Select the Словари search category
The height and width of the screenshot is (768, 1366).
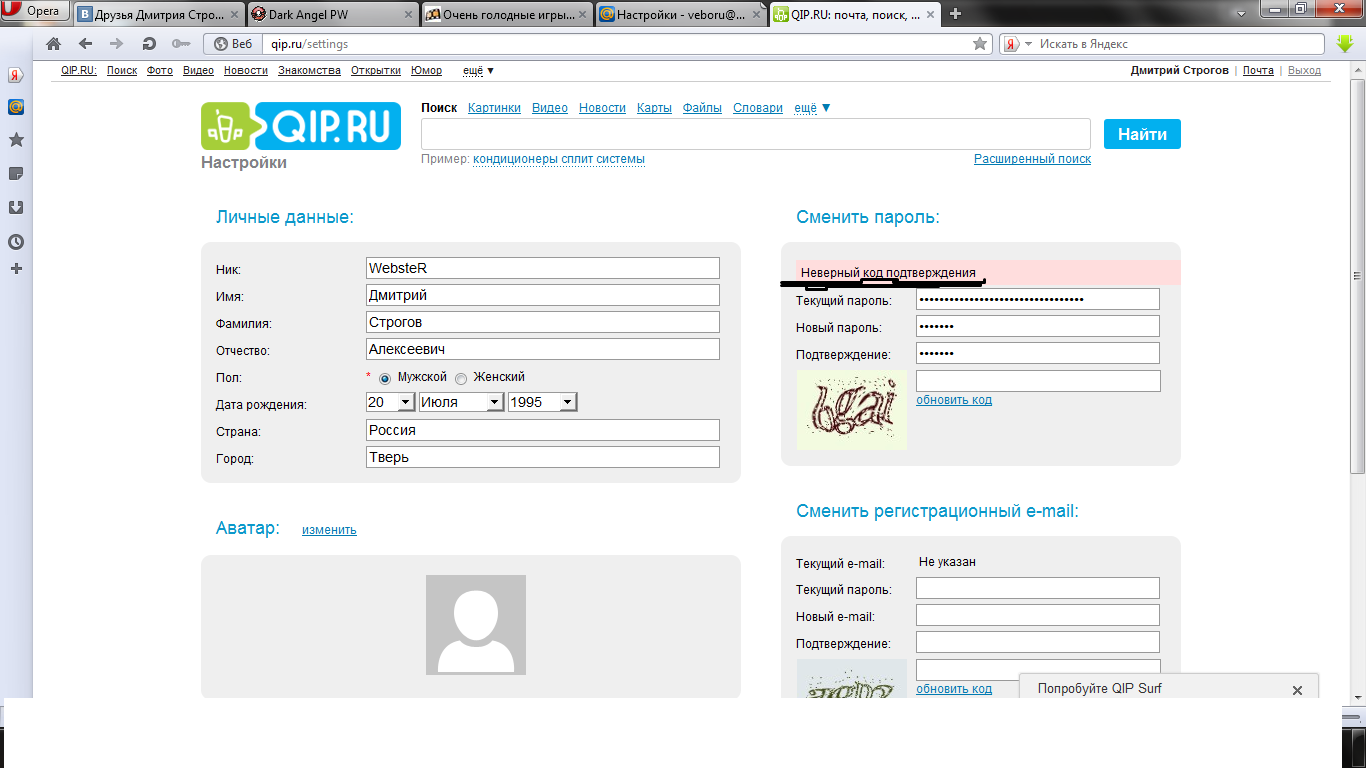coord(758,108)
